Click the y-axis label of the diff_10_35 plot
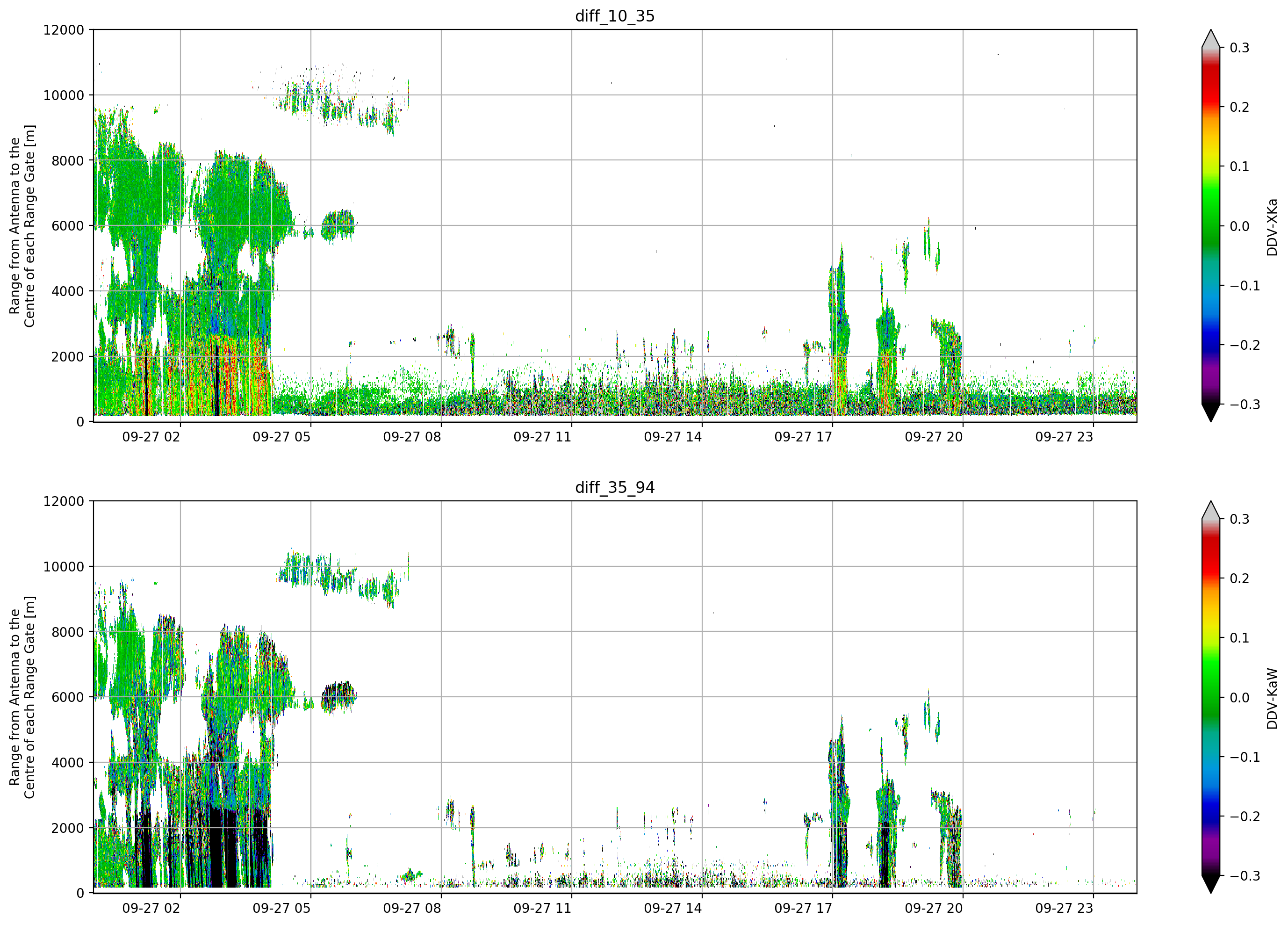 point(22,225)
